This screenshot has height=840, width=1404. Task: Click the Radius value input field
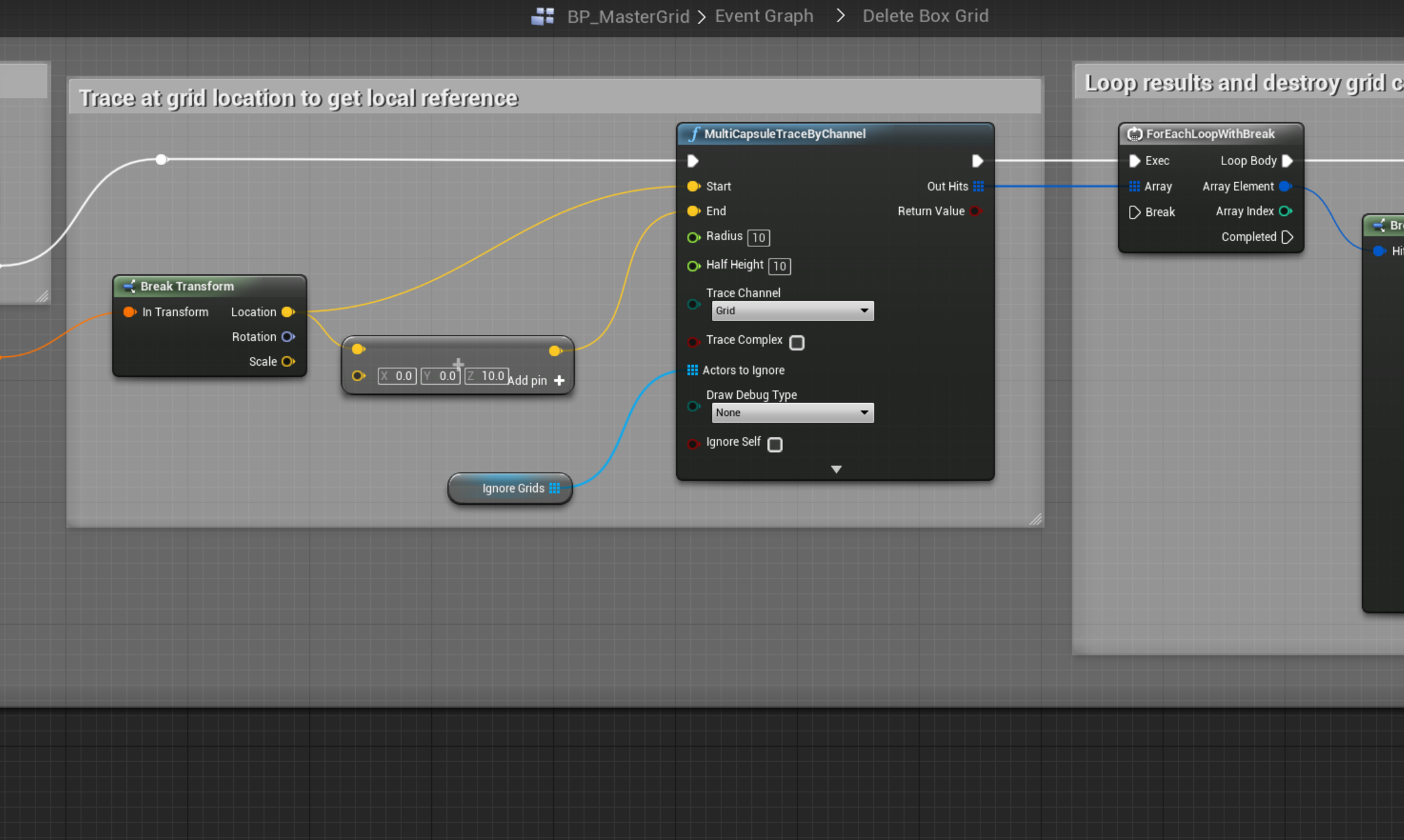pos(758,237)
